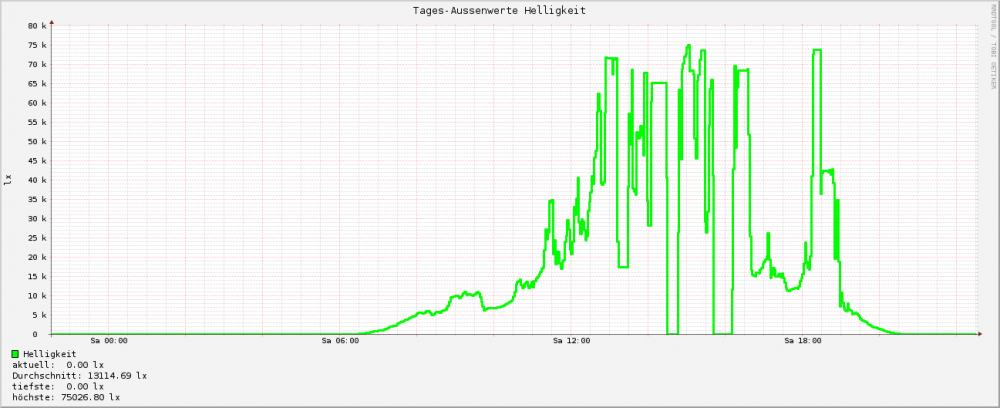1000x408 pixels.
Task: Select the Sa 00:00 x-axis label
Action: [109, 342]
